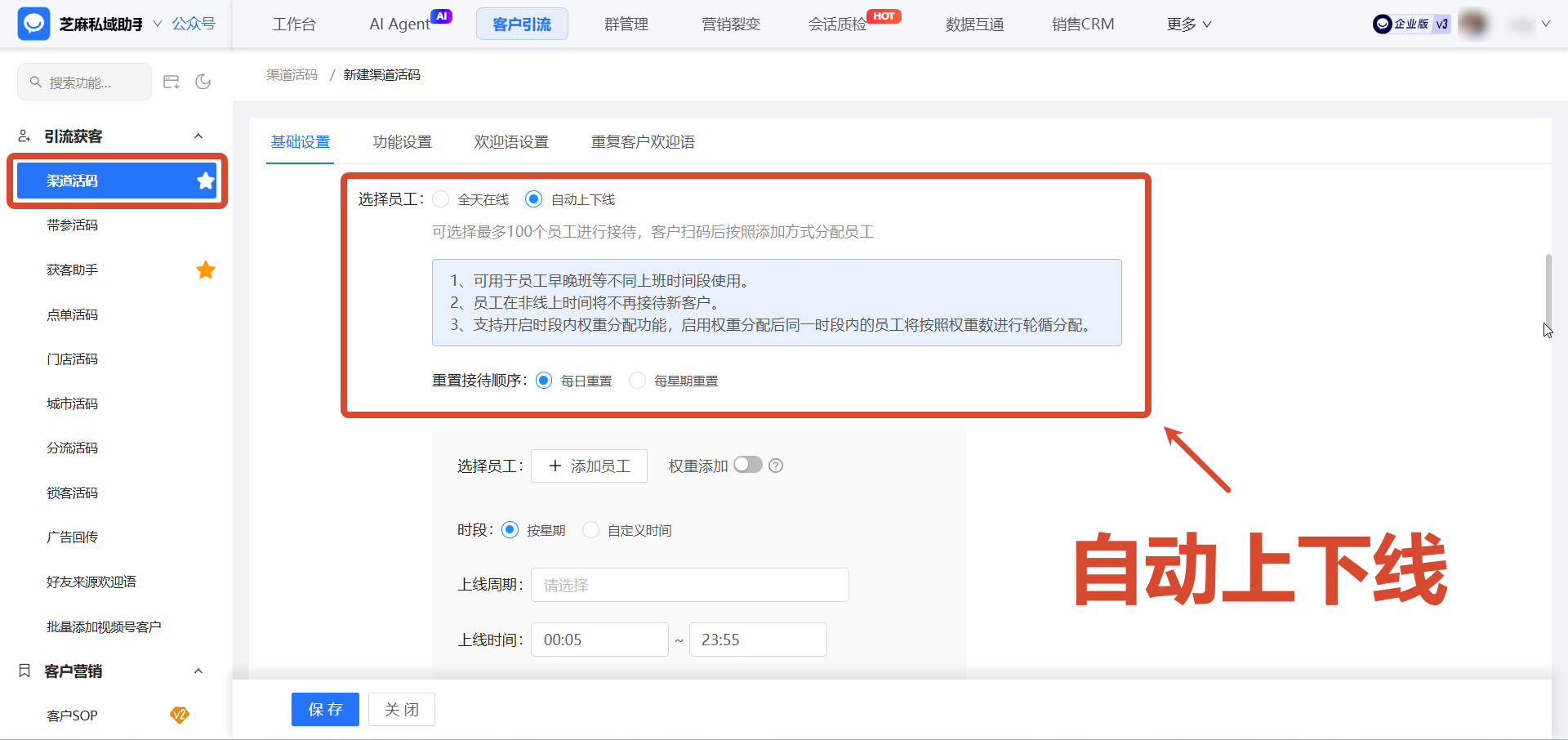Choose 每星期重置 reset order
The height and width of the screenshot is (740, 1568).
click(637, 381)
